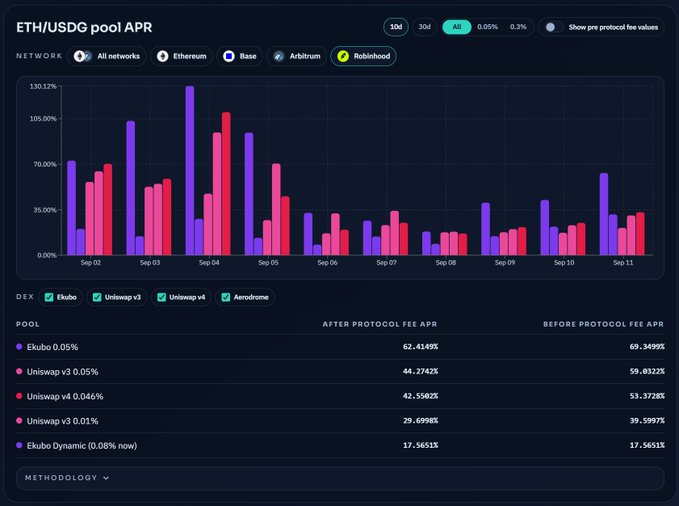
Task: Click the 105.00% y-axis label
Action: coord(43,119)
